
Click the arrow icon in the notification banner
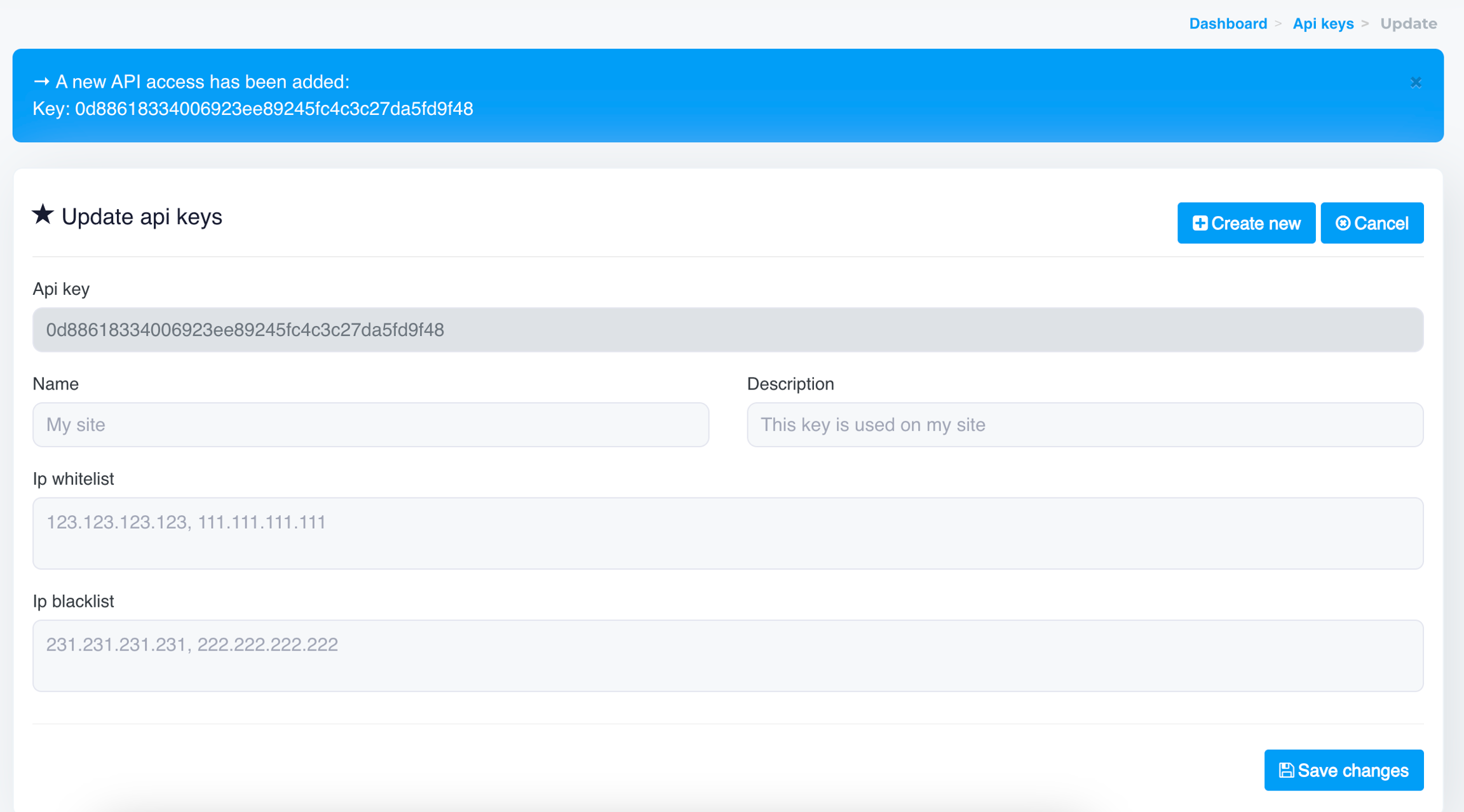[x=41, y=82]
